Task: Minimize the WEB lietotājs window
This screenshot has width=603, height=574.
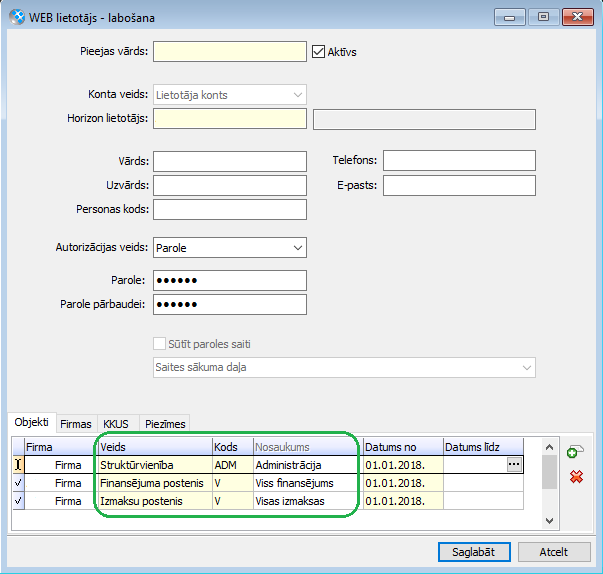Action: click(x=510, y=17)
